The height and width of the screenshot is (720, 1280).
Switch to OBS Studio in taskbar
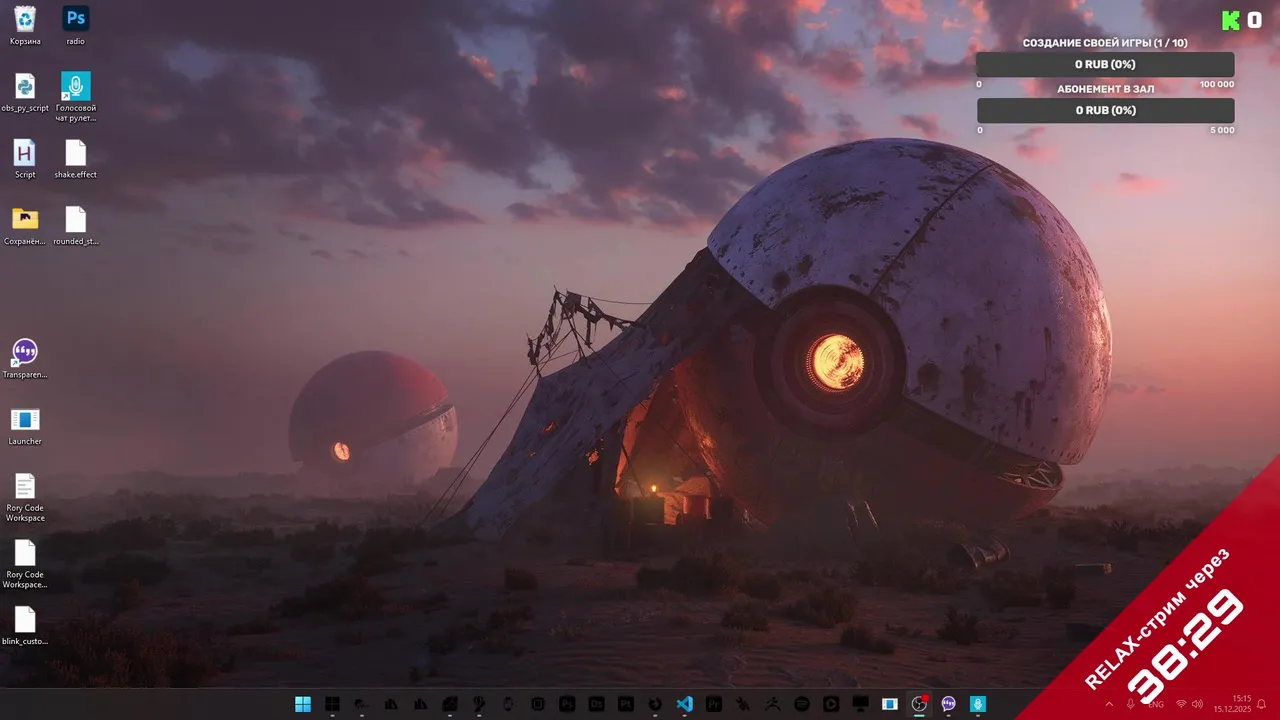click(918, 704)
